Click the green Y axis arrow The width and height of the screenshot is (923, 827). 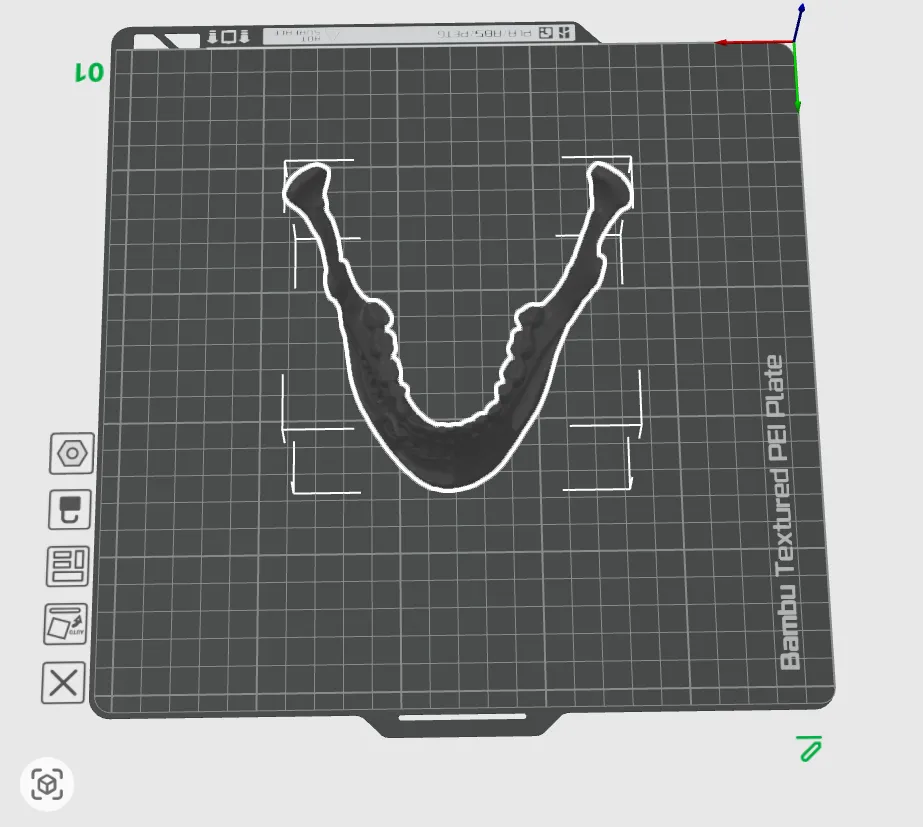(796, 77)
